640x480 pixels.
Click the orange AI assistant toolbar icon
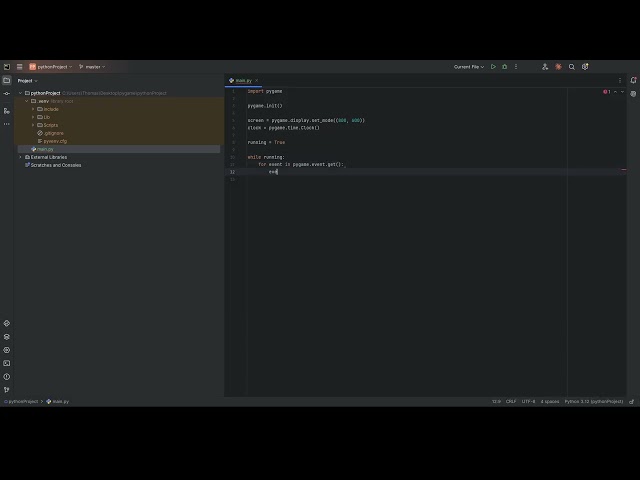pos(558,67)
